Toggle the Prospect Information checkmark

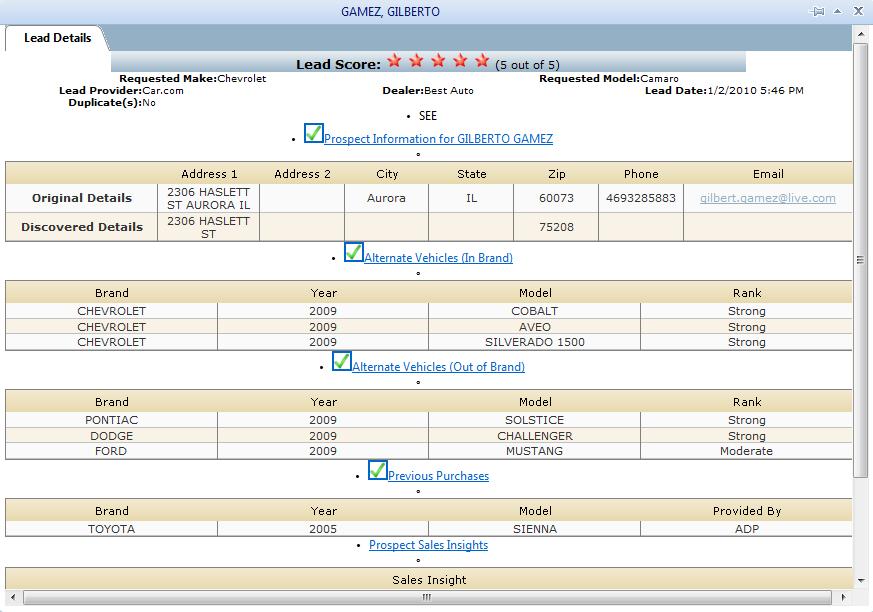click(313, 133)
